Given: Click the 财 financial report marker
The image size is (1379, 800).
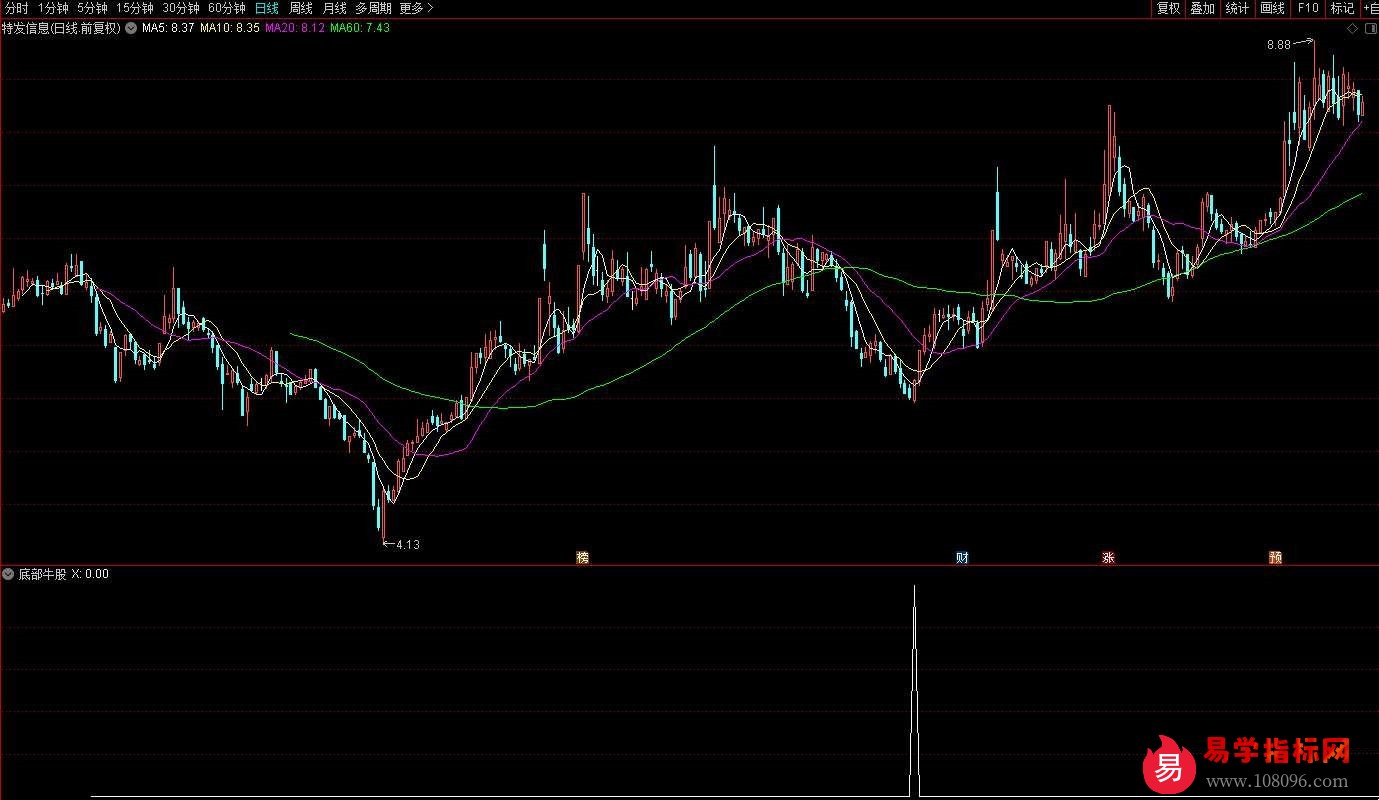Looking at the screenshot, I should [x=962, y=558].
